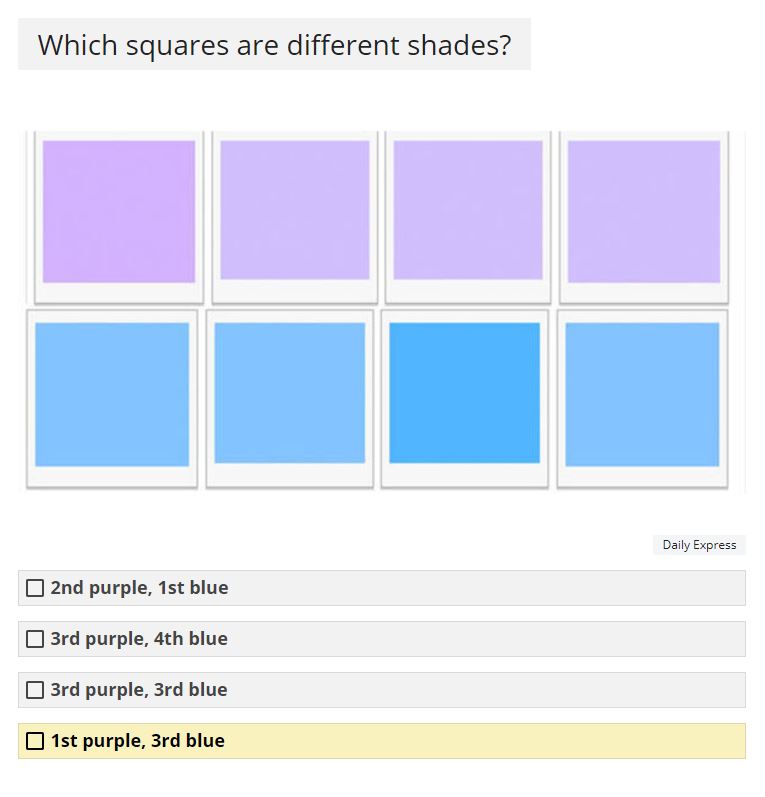Click the first blue square

click(x=112, y=394)
